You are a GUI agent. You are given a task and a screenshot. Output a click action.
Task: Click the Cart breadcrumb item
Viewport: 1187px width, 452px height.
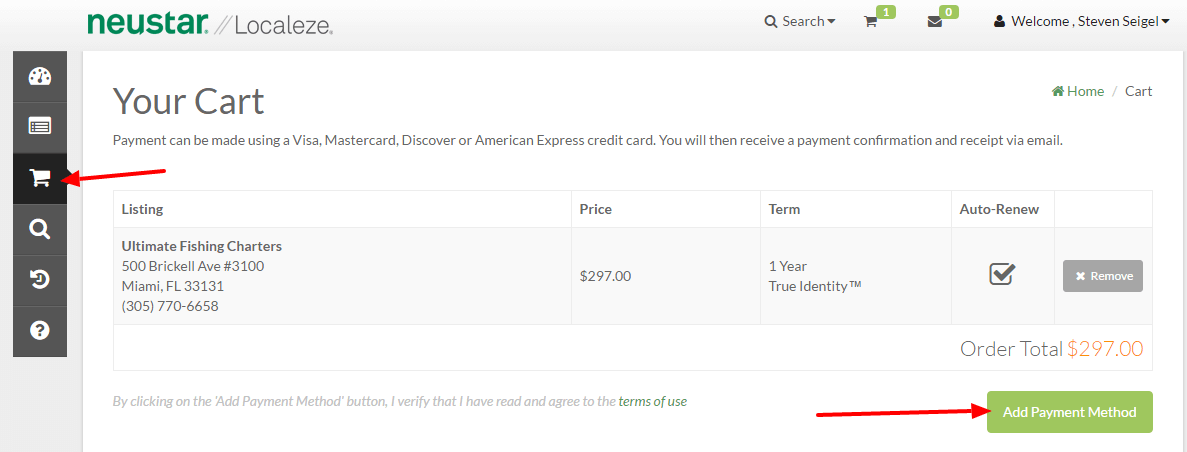click(x=1139, y=91)
